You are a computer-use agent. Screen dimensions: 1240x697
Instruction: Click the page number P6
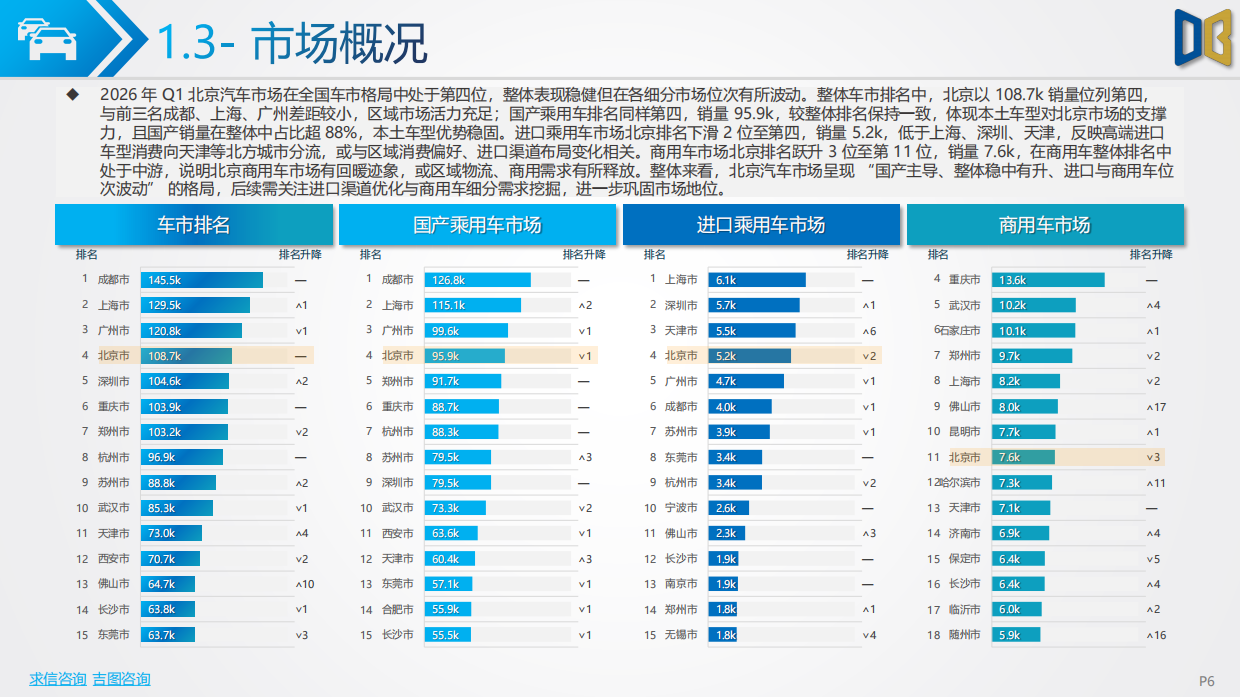click(x=1206, y=681)
